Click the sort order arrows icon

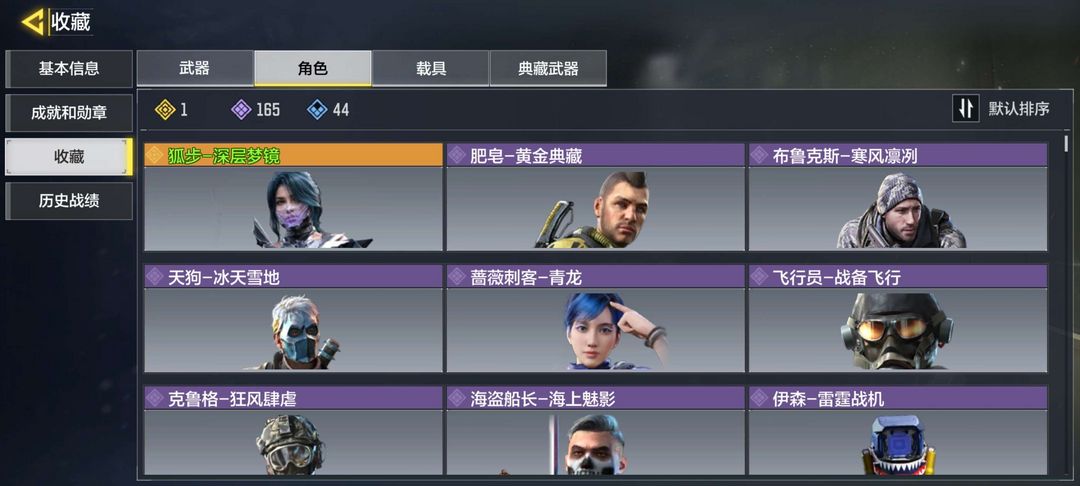(x=966, y=109)
